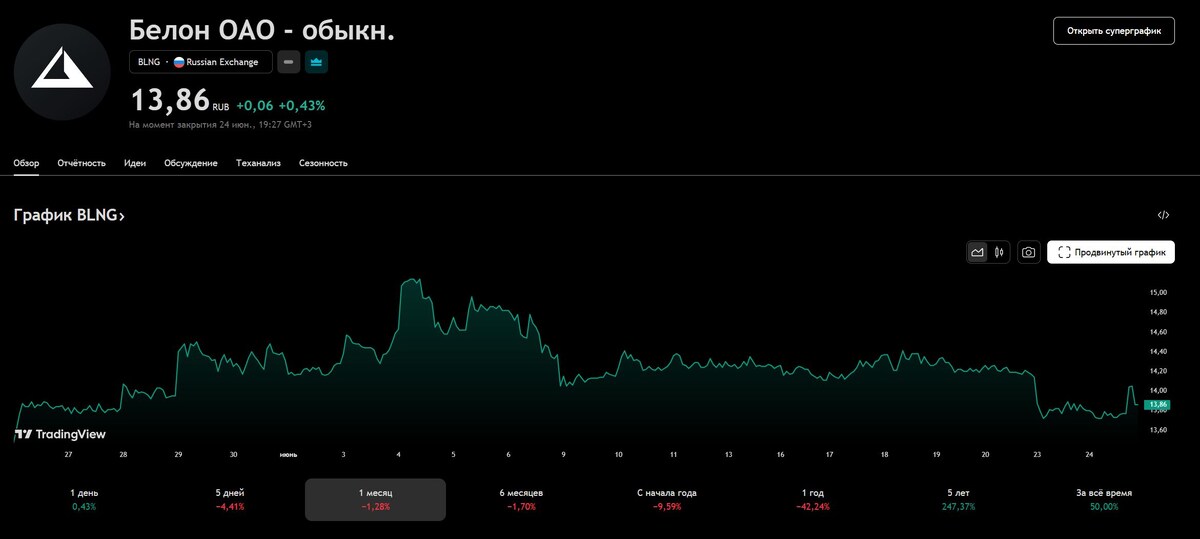Screen dimensions: 1200x539
Task: Click the 13,86 price value
Action: [170, 100]
